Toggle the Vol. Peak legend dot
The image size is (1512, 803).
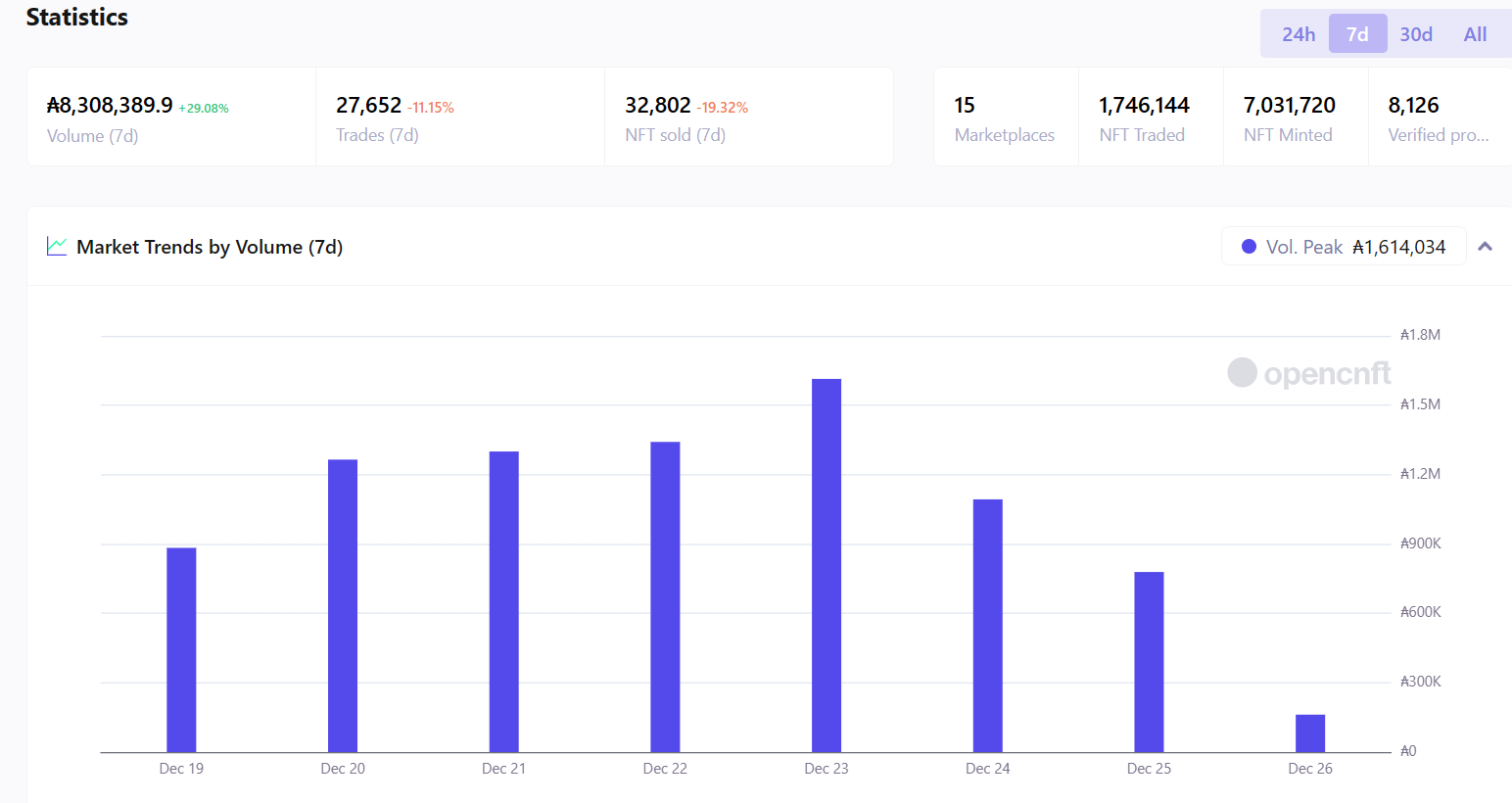[1249, 247]
